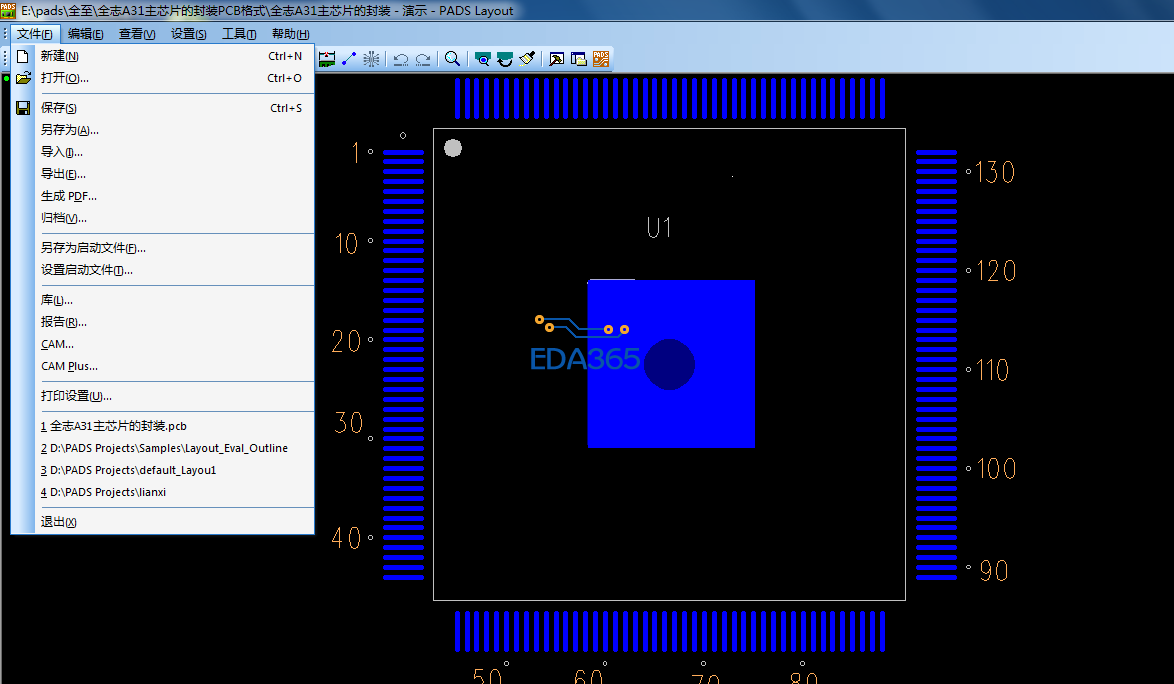This screenshot has height=684, width=1174.
Task: Click the Redo arrow icon
Action: click(x=423, y=59)
